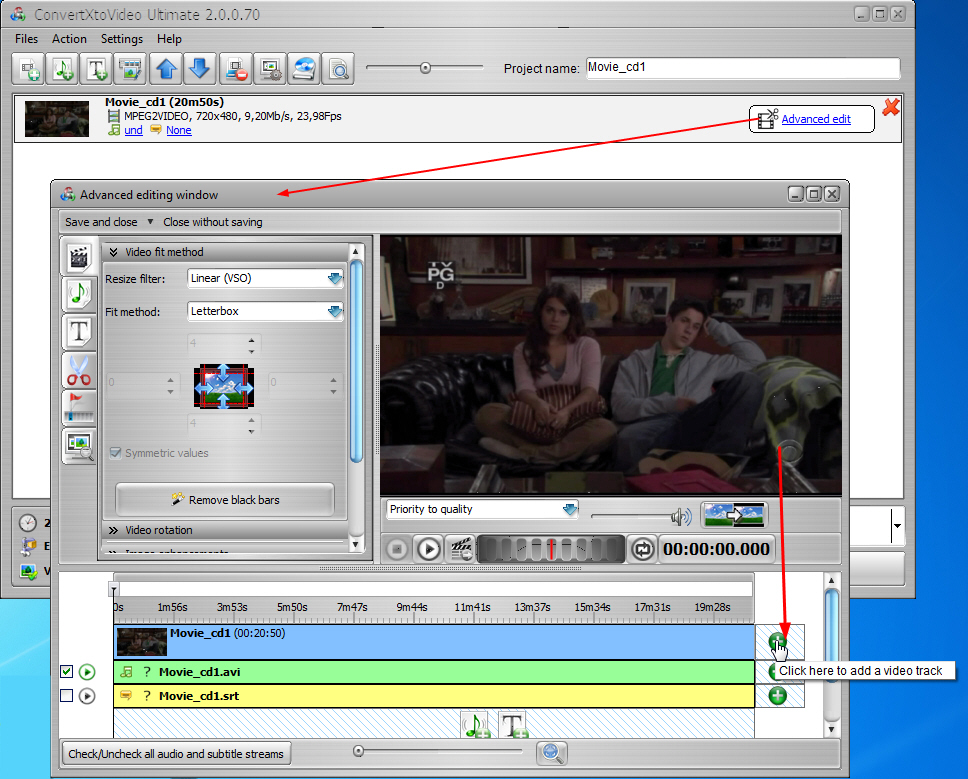The width and height of the screenshot is (968, 779).
Task: Click the Advanced edit link
Action: 816,119
